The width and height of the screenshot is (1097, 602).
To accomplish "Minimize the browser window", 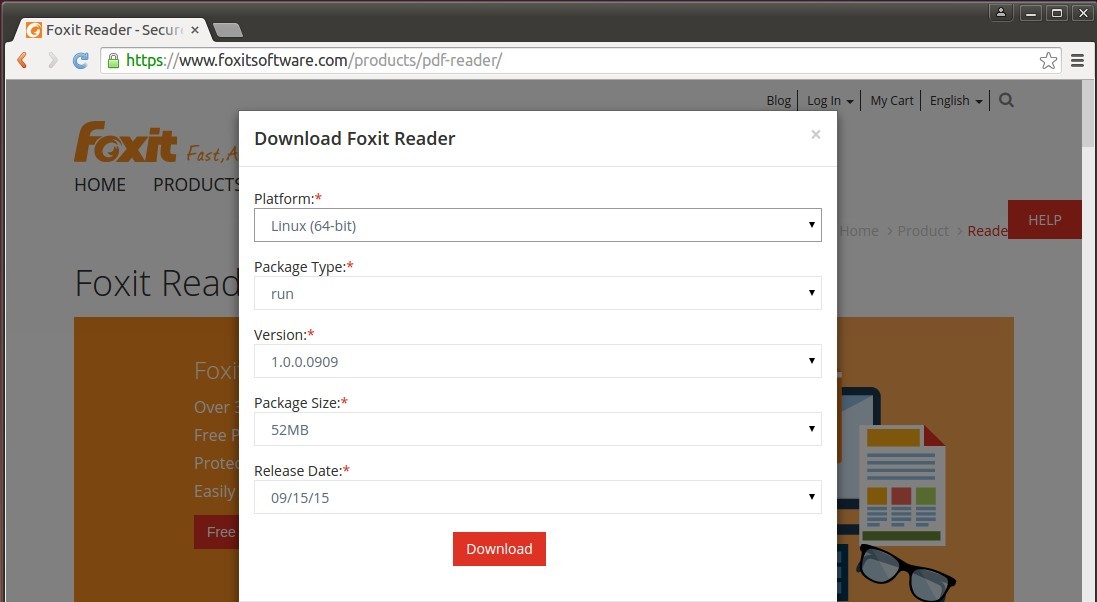I will tap(1031, 13).
